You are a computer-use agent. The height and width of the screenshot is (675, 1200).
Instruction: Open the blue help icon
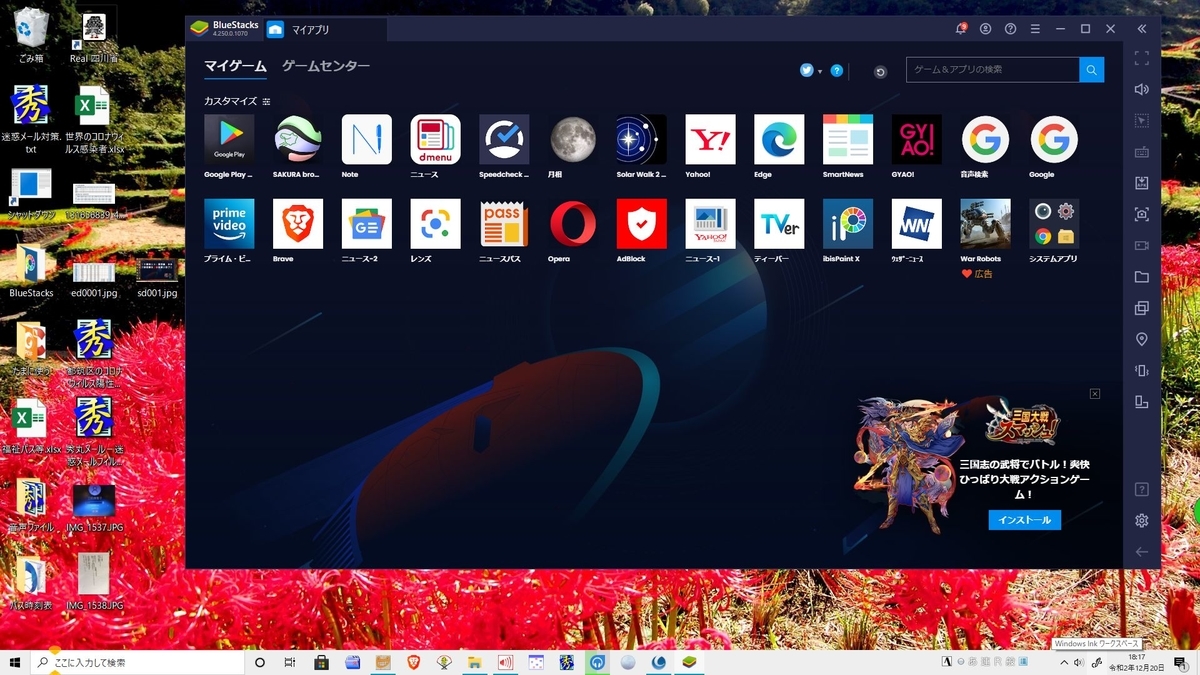pyautogui.click(x=837, y=71)
